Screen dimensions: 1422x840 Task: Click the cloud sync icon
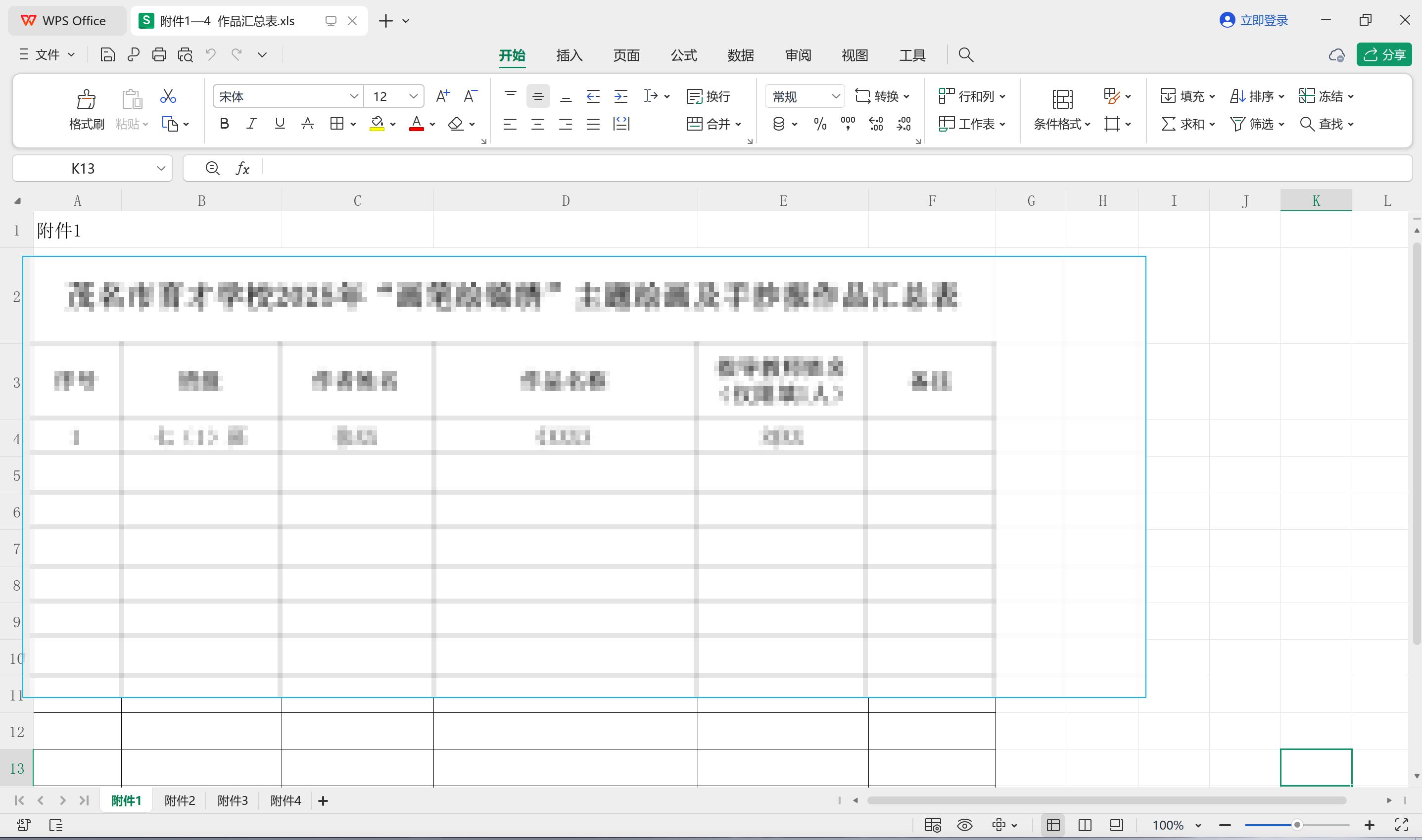1336,55
